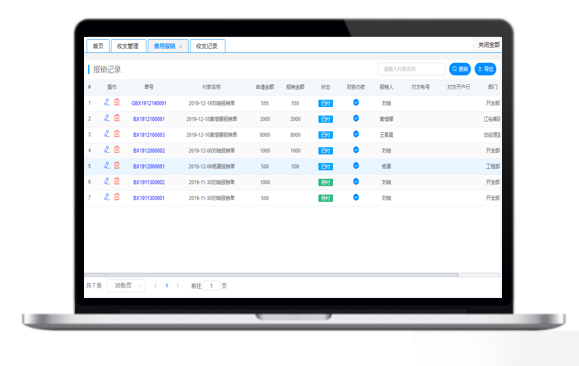Click the blue status badge in row 5
Viewport: 579px width, 366px height.
[x=325, y=167]
